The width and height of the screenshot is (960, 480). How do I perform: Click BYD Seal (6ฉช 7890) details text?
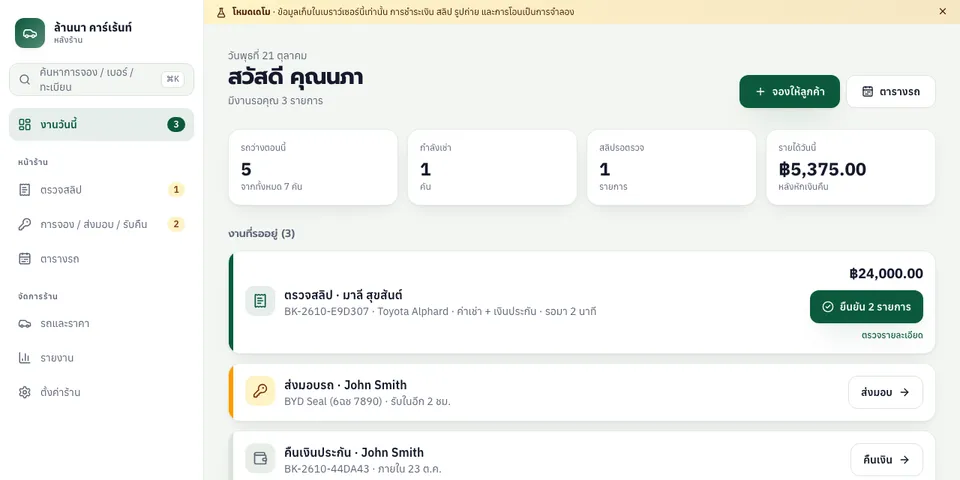pos(367,402)
